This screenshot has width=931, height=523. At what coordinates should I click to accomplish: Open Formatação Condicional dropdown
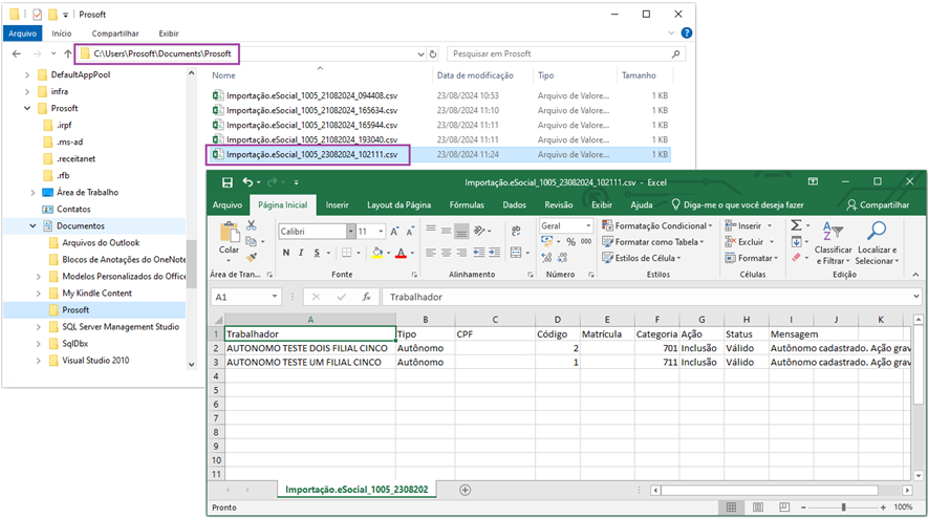coord(657,226)
